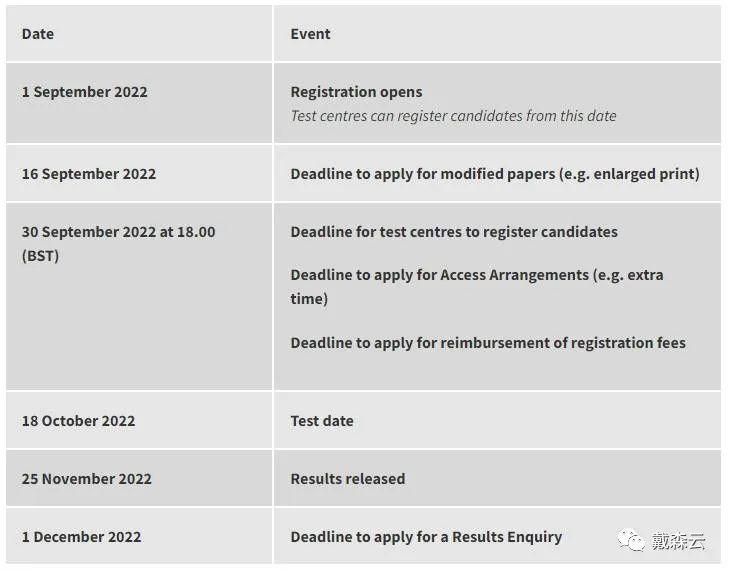Select the Event column header
729x573 pixels.
pos(310,34)
